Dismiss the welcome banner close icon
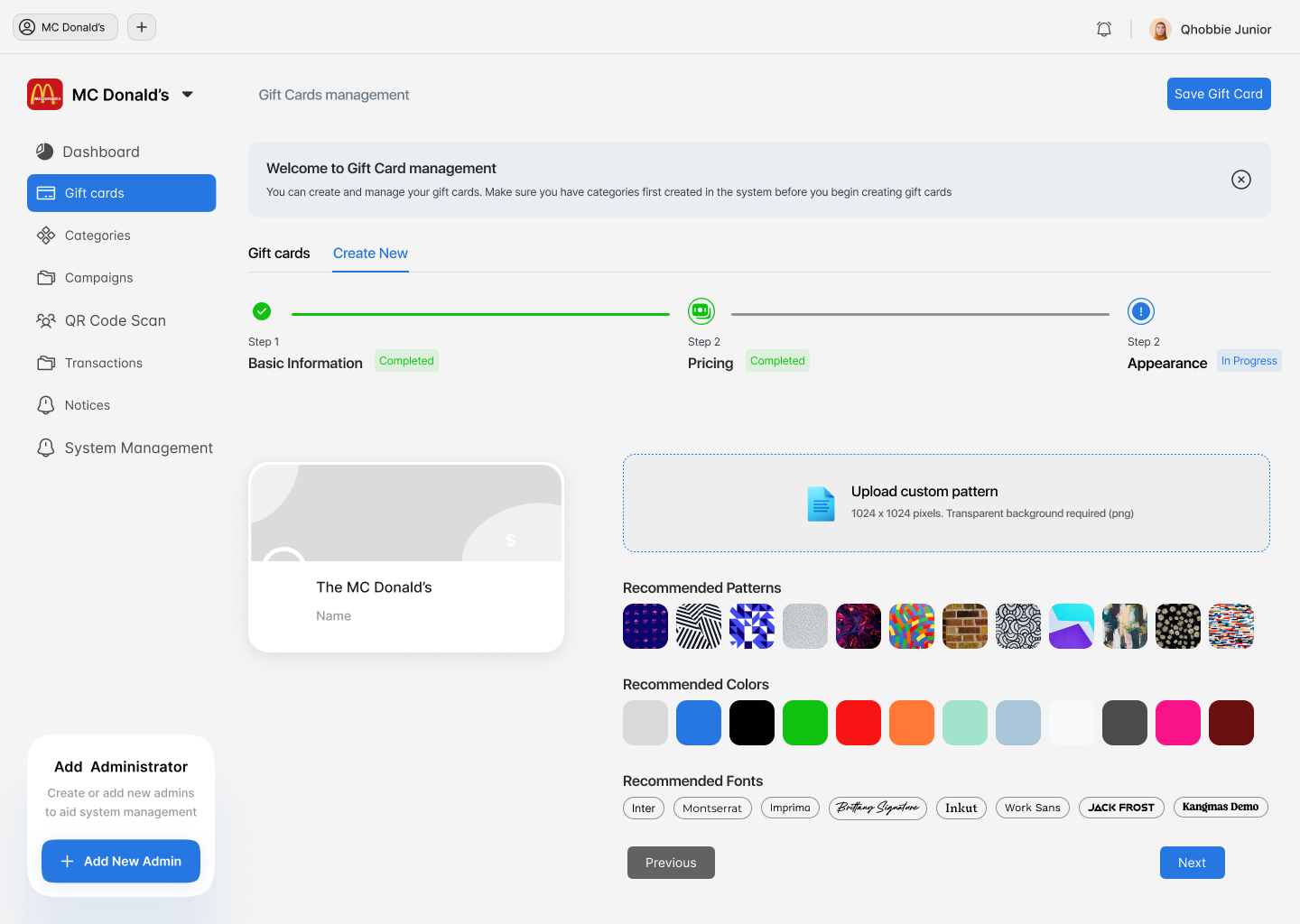1300x924 pixels. click(1241, 180)
